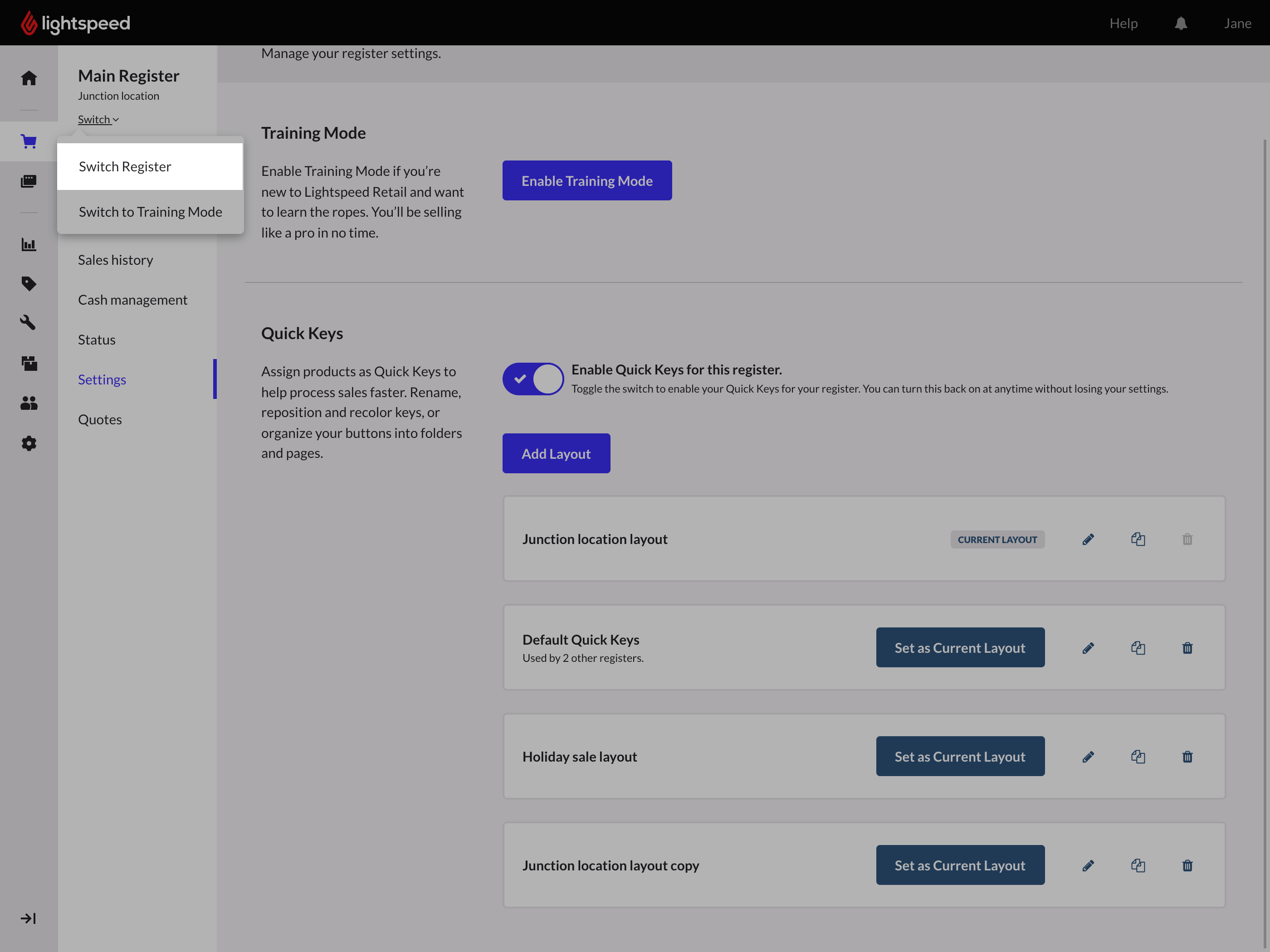The height and width of the screenshot is (952, 1270).
Task: Toggle Enable Quick Keys switch off
Action: (x=533, y=379)
